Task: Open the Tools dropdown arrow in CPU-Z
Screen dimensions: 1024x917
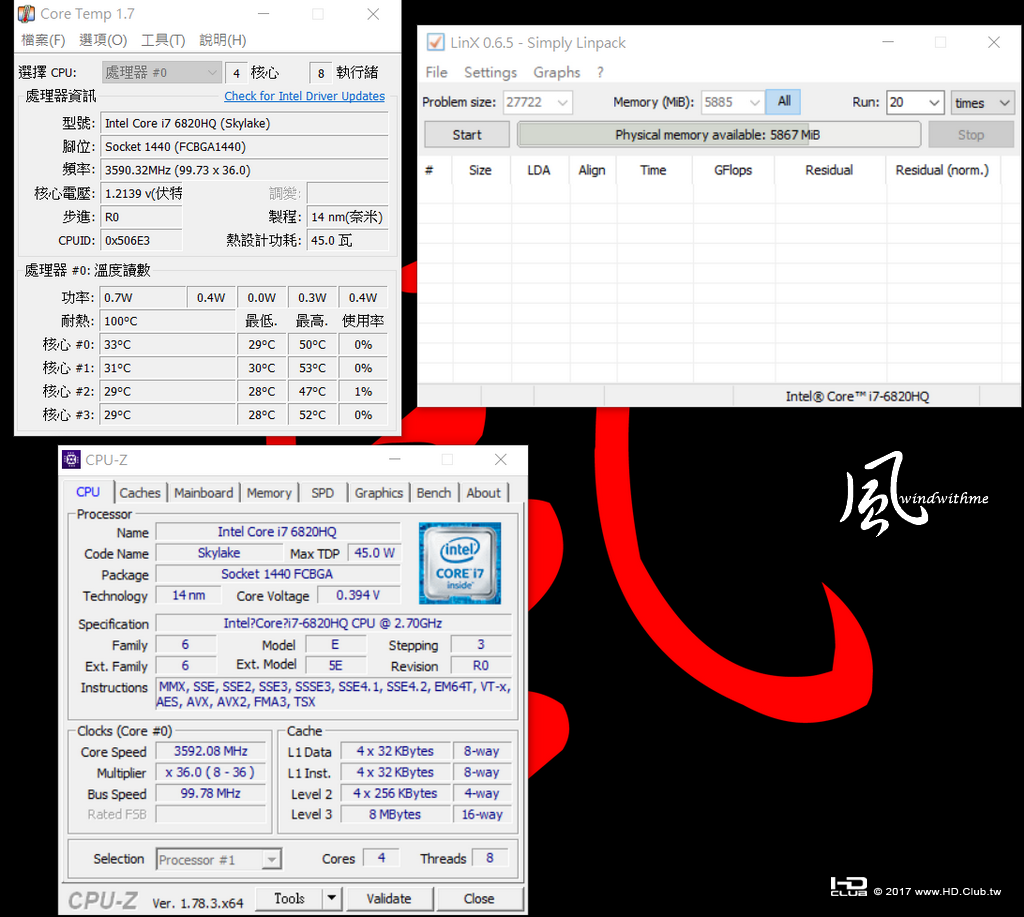Action: pyautogui.click(x=332, y=898)
